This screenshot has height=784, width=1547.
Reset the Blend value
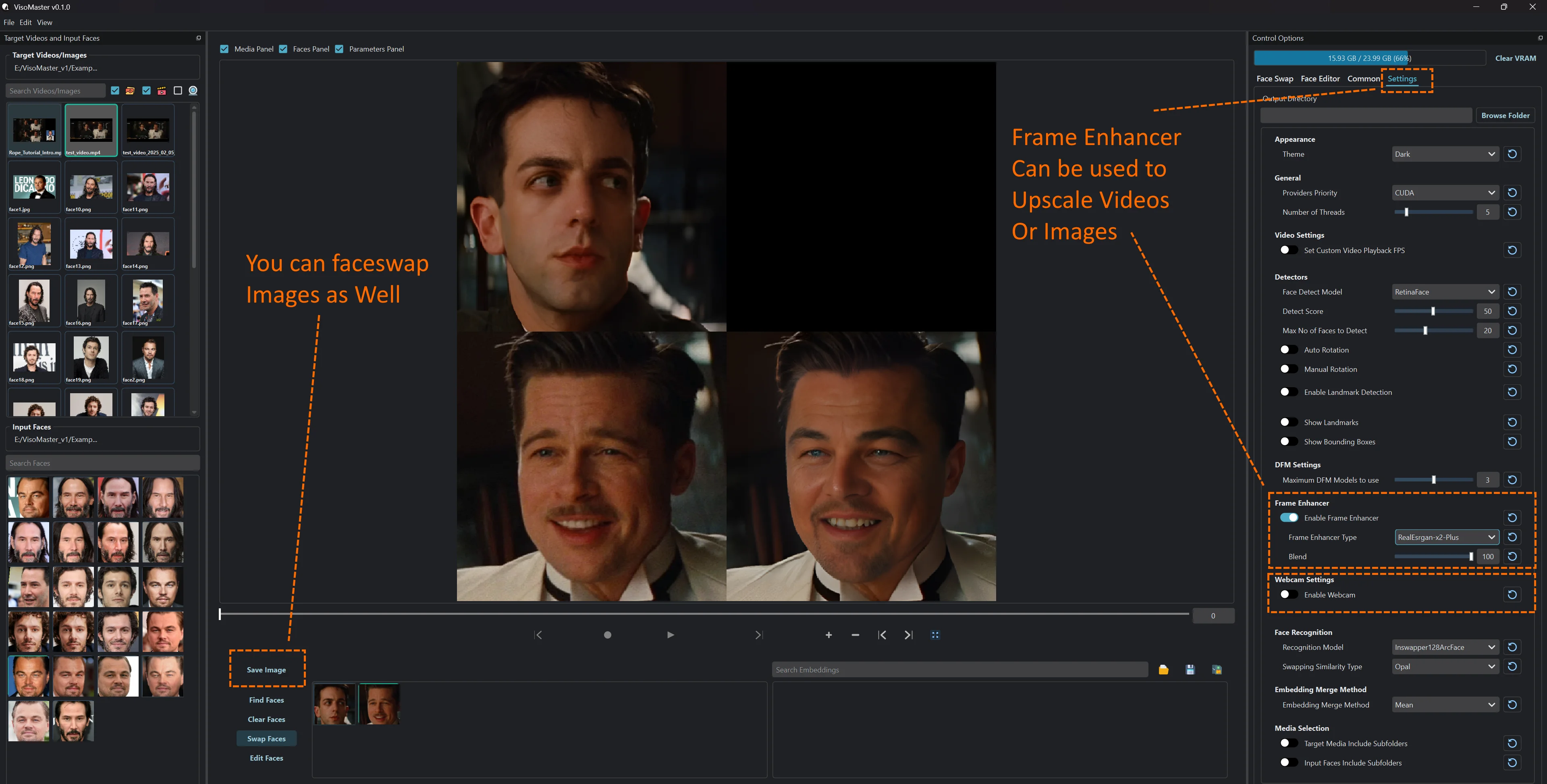coord(1512,556)
